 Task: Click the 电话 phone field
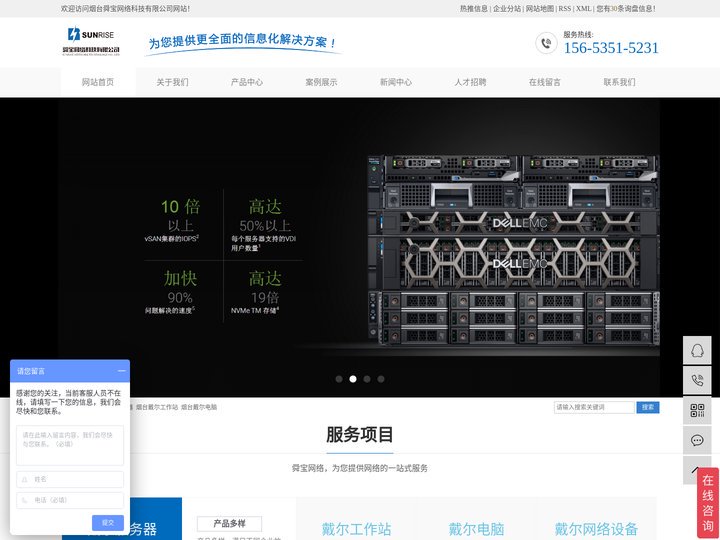tap(70, 500)
